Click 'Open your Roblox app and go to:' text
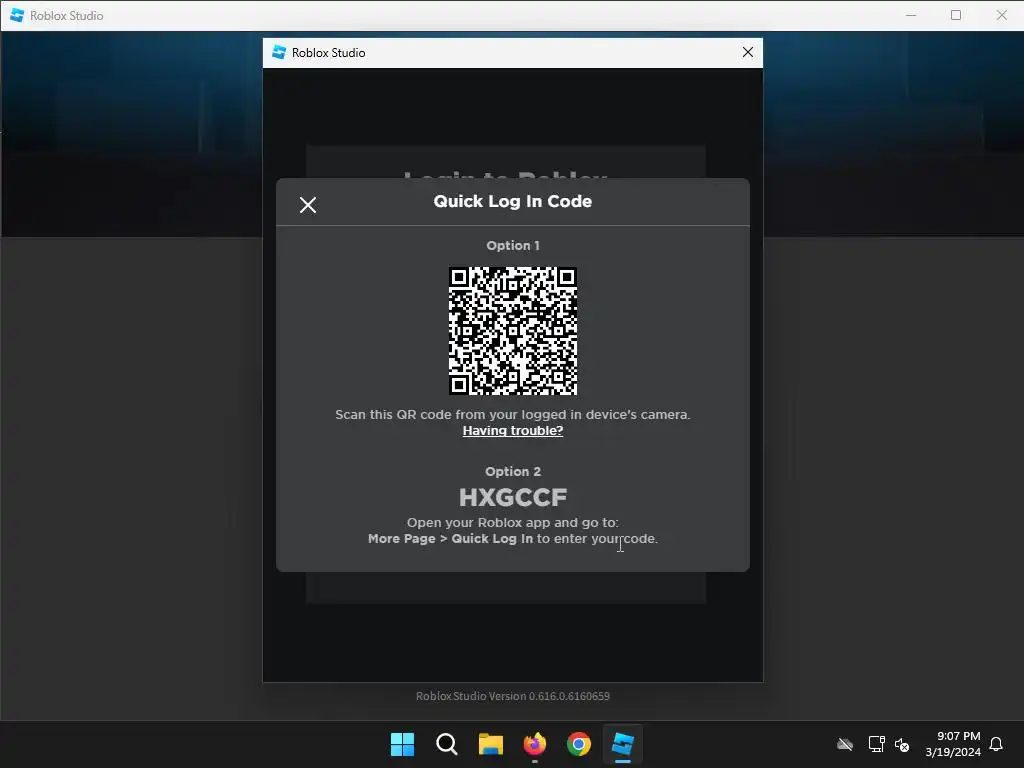1024x768 pixels. 513,522
